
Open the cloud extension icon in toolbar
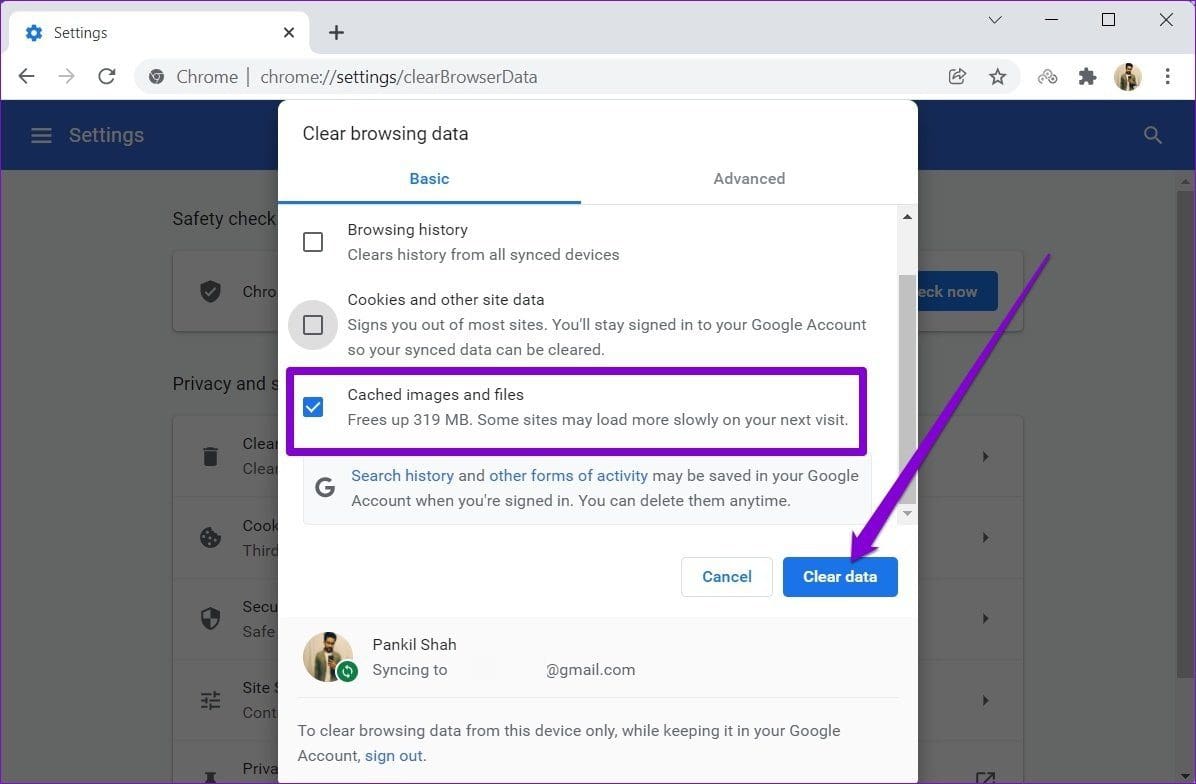[x=1047, y=76]
